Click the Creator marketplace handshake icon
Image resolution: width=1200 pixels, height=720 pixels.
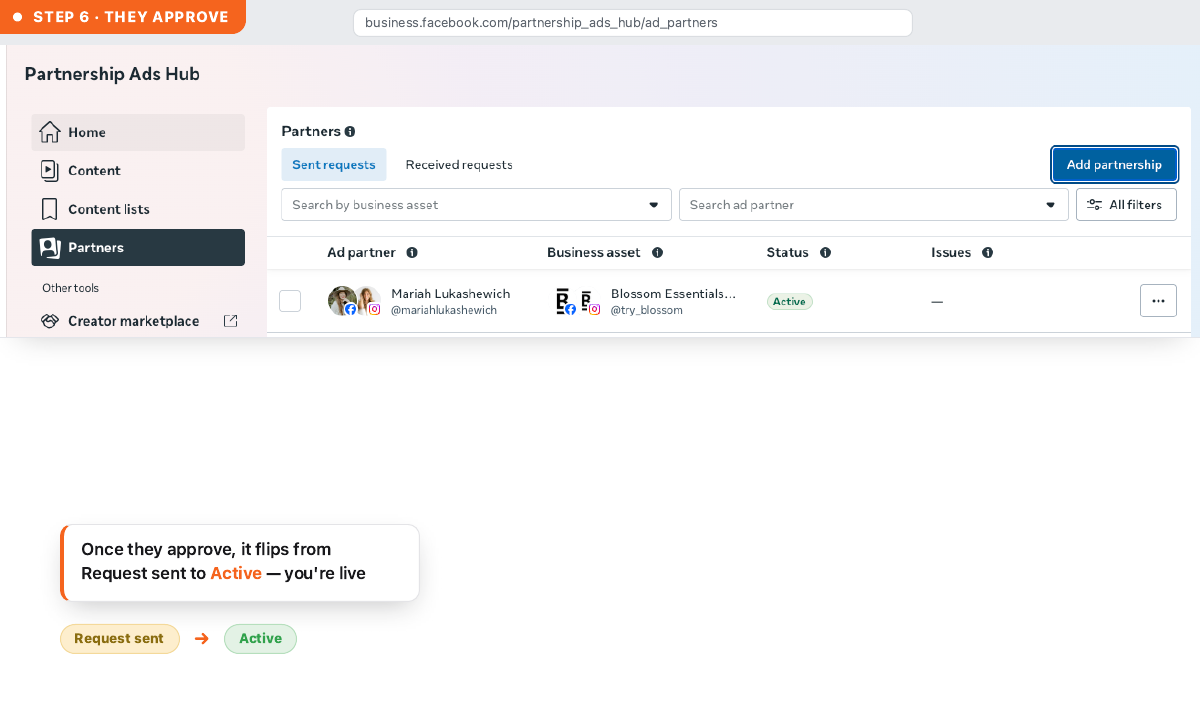tap(50, 321)
